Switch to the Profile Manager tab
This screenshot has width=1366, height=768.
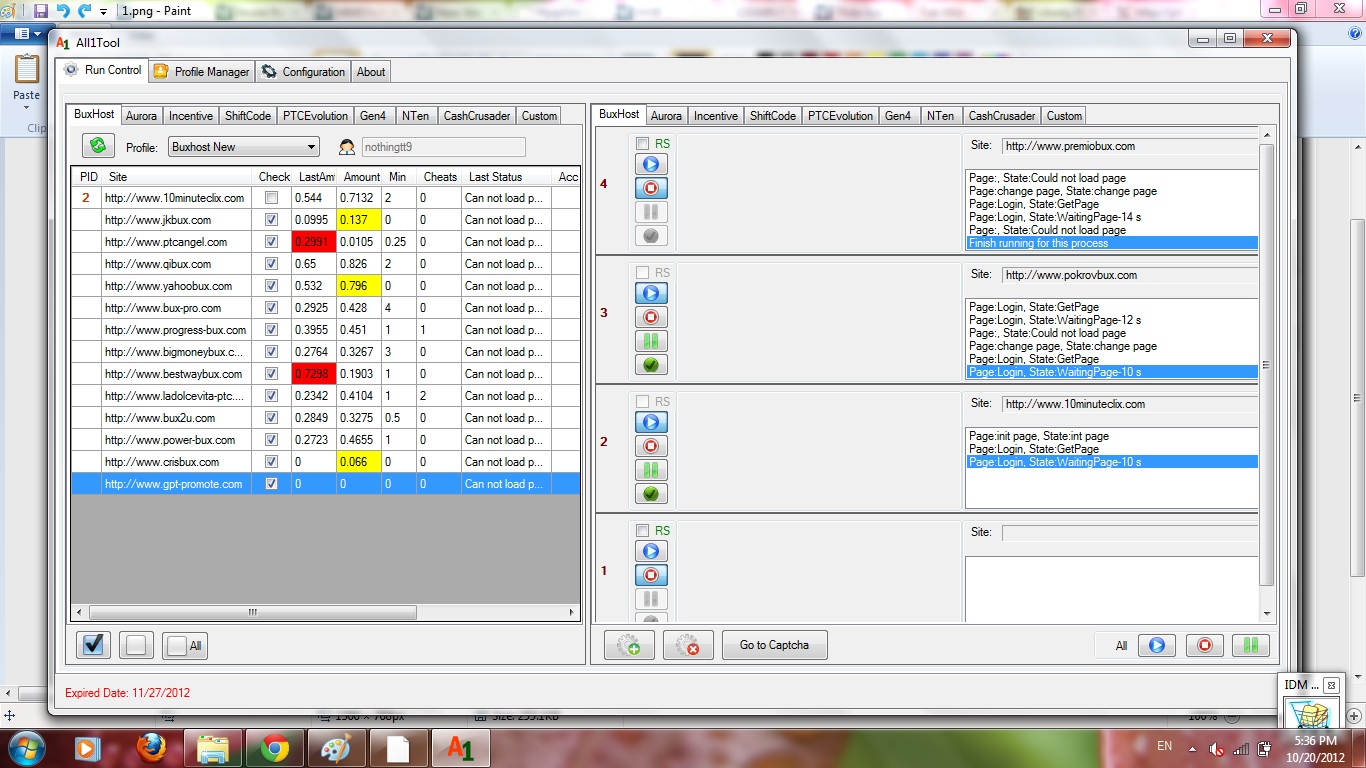[200, 71]
